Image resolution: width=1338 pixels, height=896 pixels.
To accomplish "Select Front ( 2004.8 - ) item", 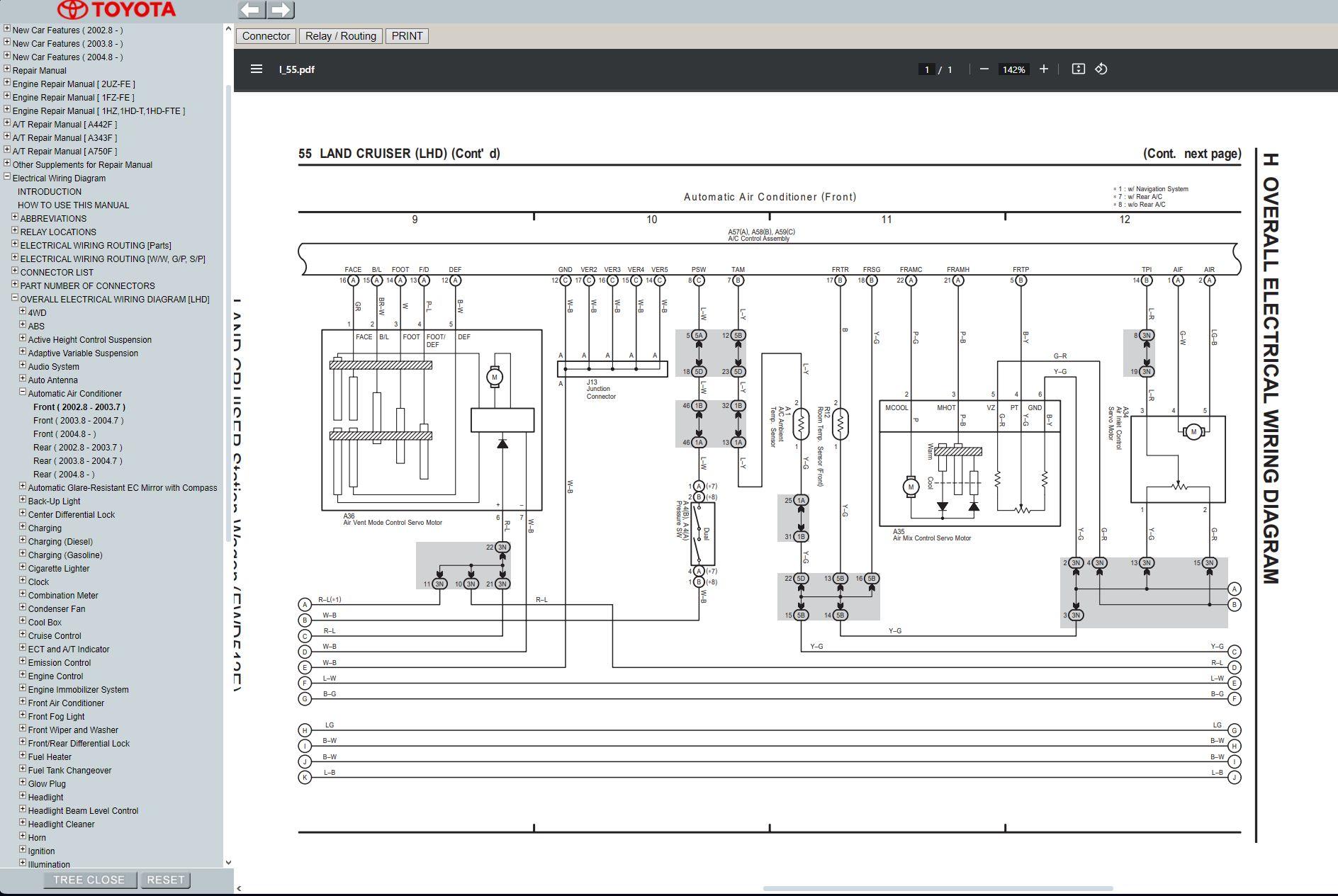I will (x=64, y=434).
